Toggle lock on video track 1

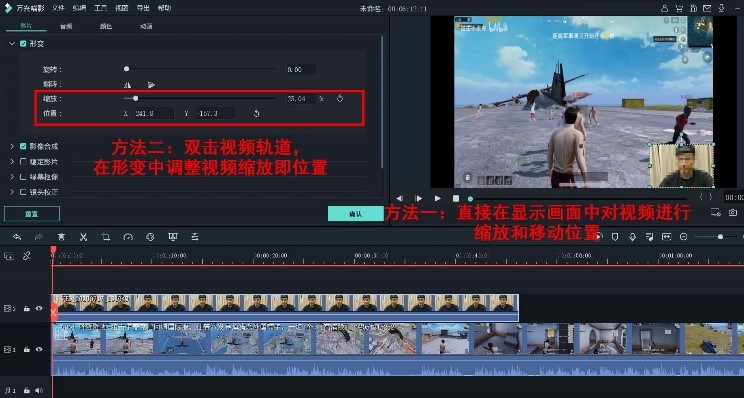pos(27,350)
